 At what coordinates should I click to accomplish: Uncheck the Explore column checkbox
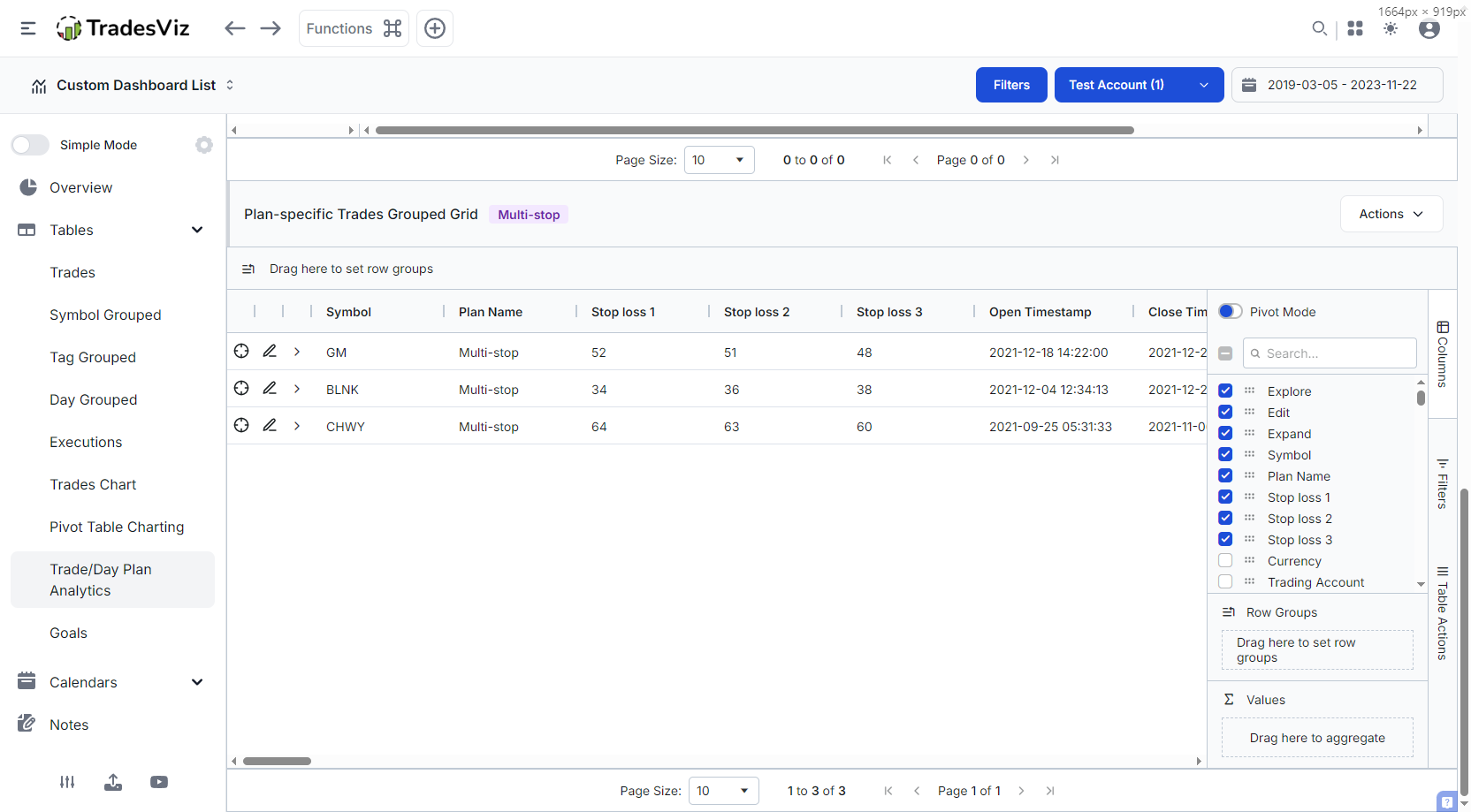(x=1225, y=391)
